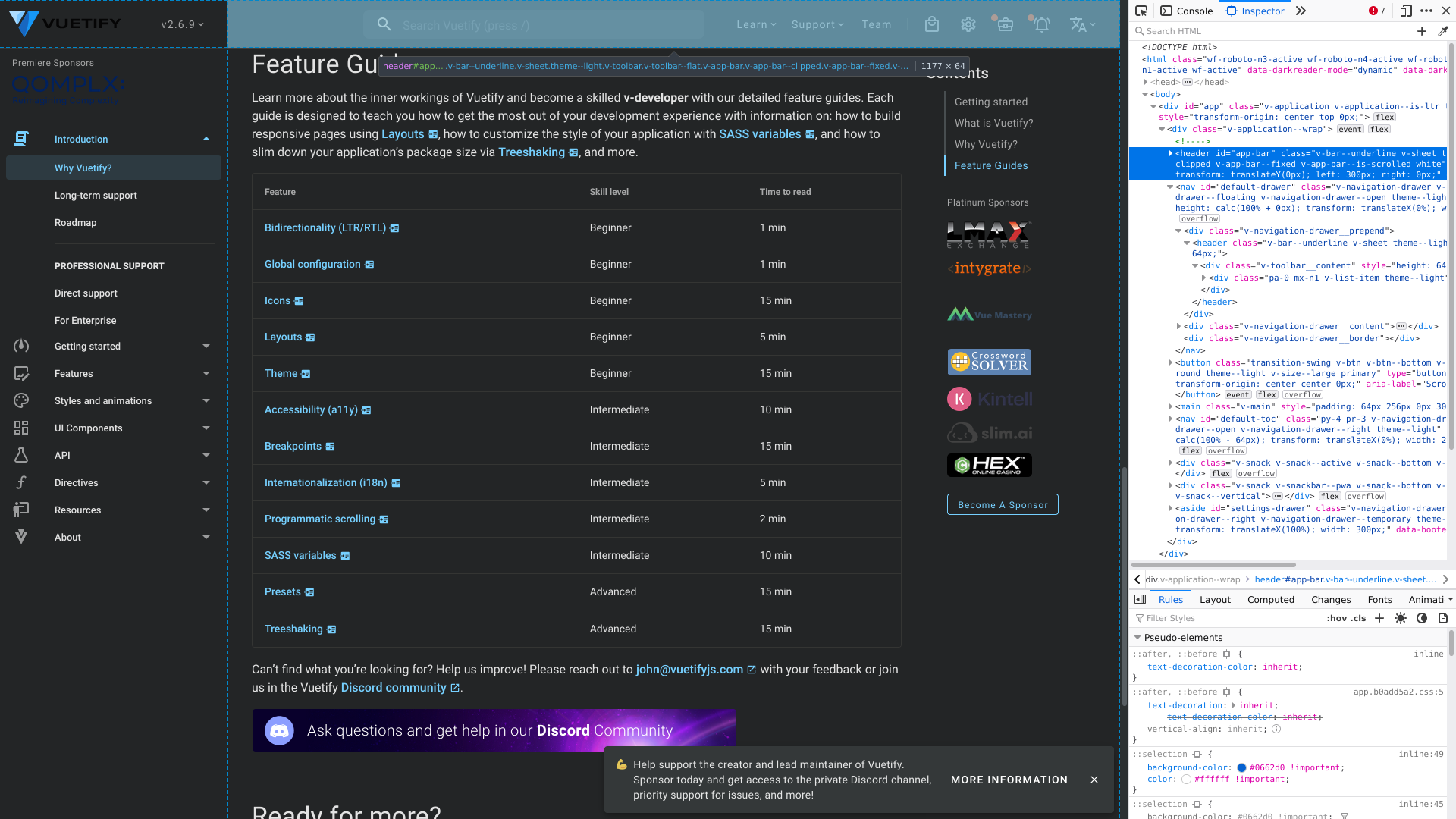Viewport: 1456px width, 819px height.
Task: Toggle the three-pane inspector split icon
Action: (x=1140, y=599)
